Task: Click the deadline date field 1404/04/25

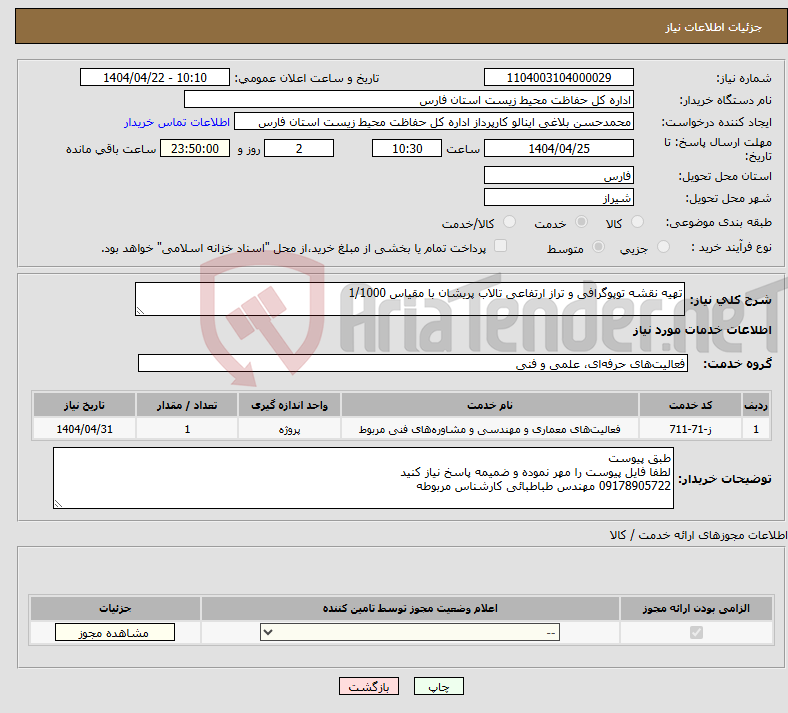Action: [558, 148]
